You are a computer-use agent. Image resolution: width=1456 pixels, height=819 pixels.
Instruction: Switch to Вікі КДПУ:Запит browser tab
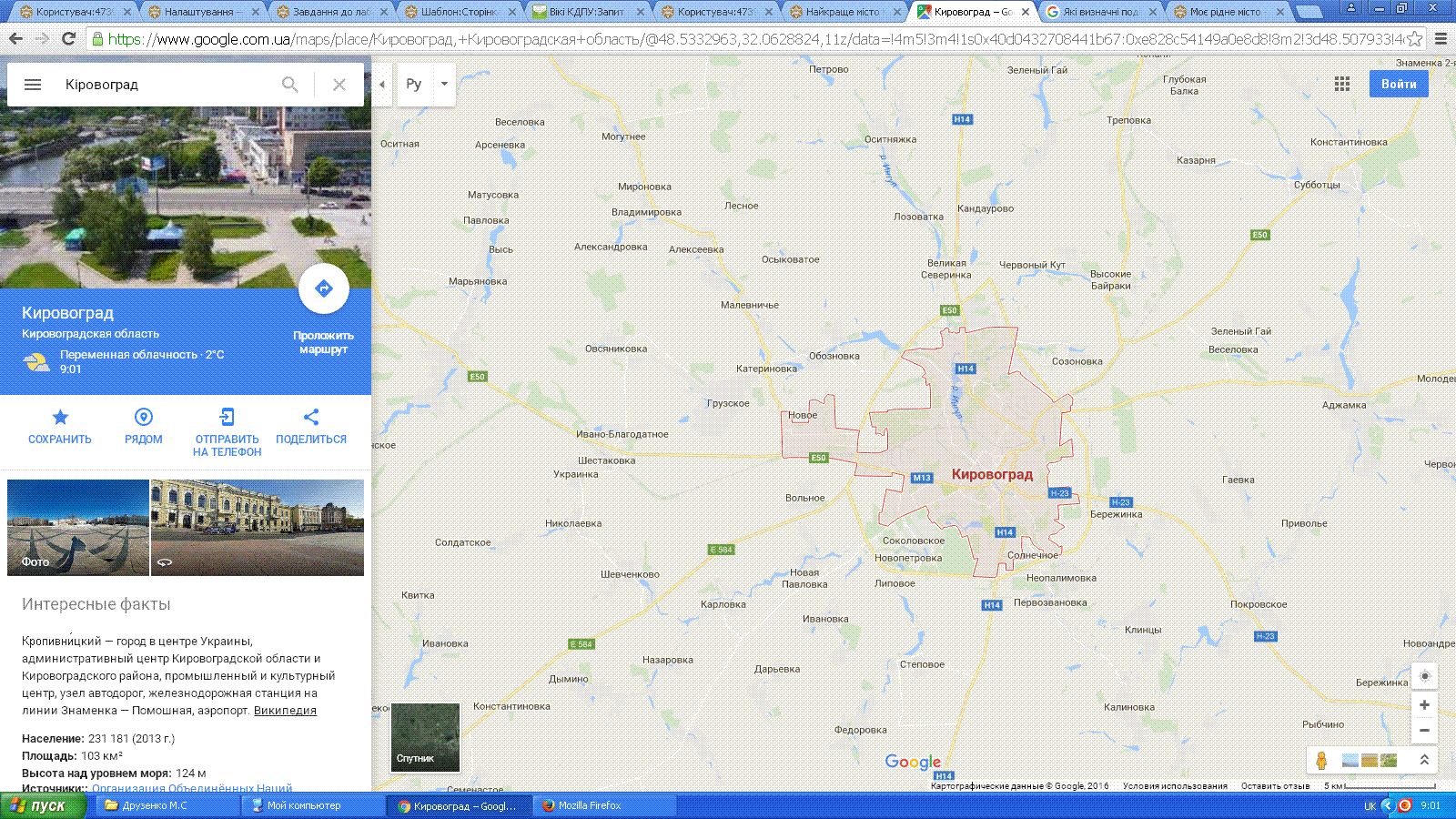click(x=587, y=12)
